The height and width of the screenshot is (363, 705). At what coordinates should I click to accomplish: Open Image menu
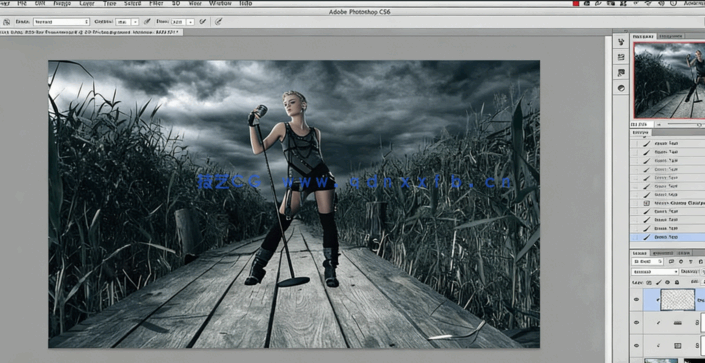[62, 3]
